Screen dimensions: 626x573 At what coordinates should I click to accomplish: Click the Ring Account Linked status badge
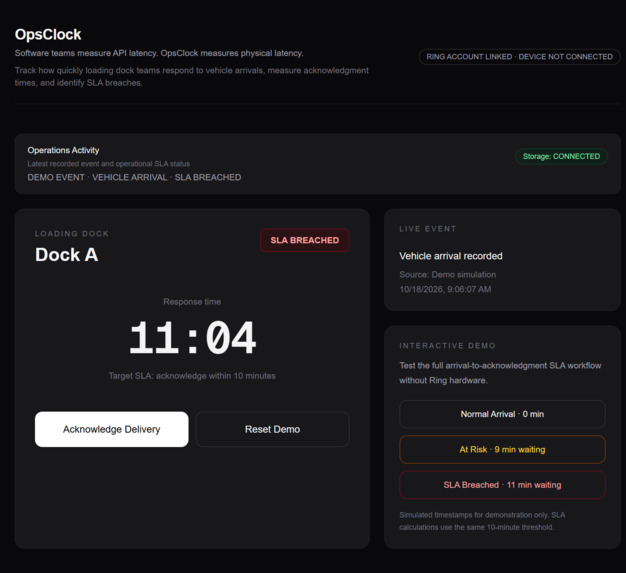tap(519, 57)
